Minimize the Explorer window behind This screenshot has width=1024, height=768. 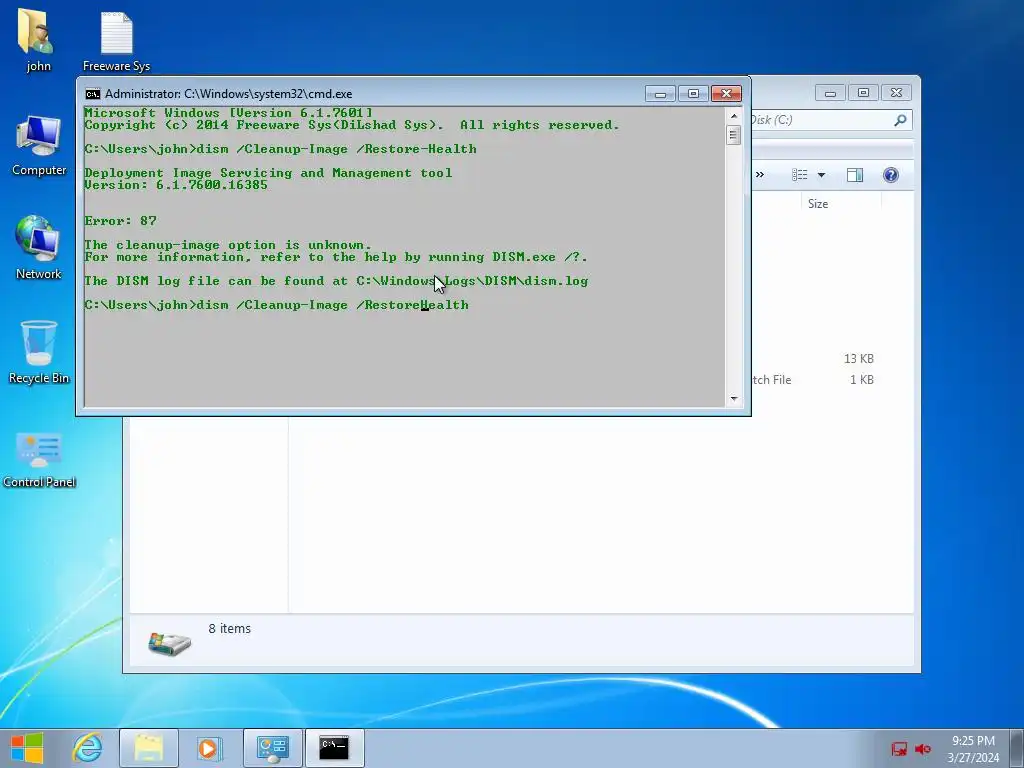[830, 93]
